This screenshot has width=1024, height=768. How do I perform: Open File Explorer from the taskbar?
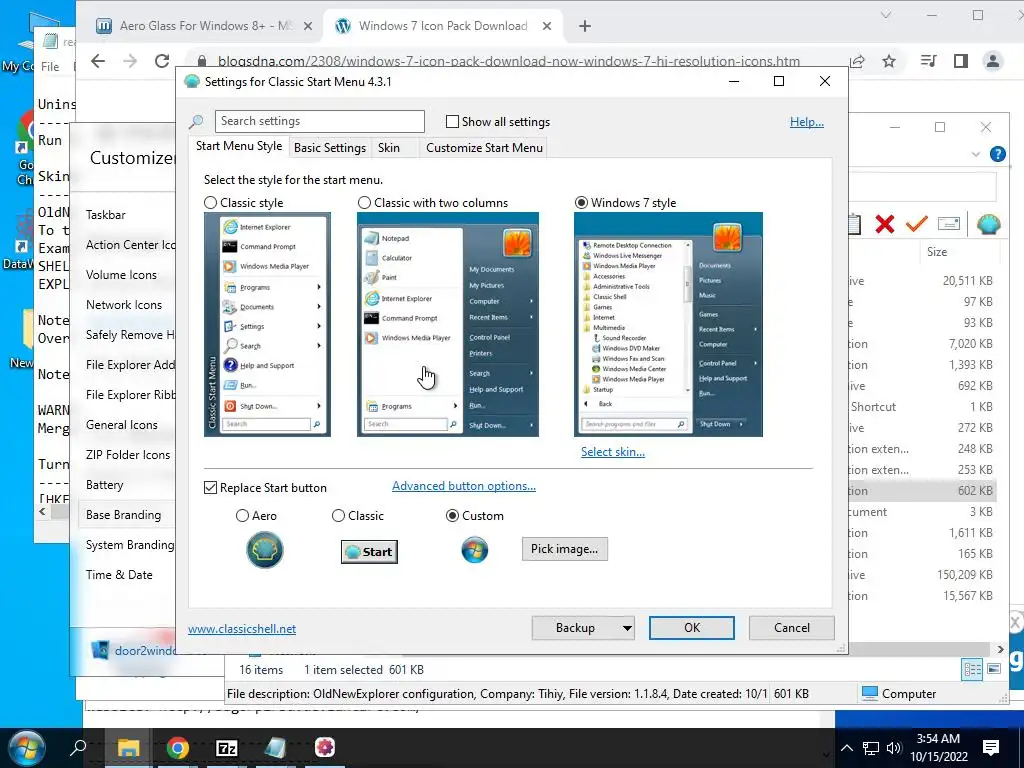click(x=129, y=748)
